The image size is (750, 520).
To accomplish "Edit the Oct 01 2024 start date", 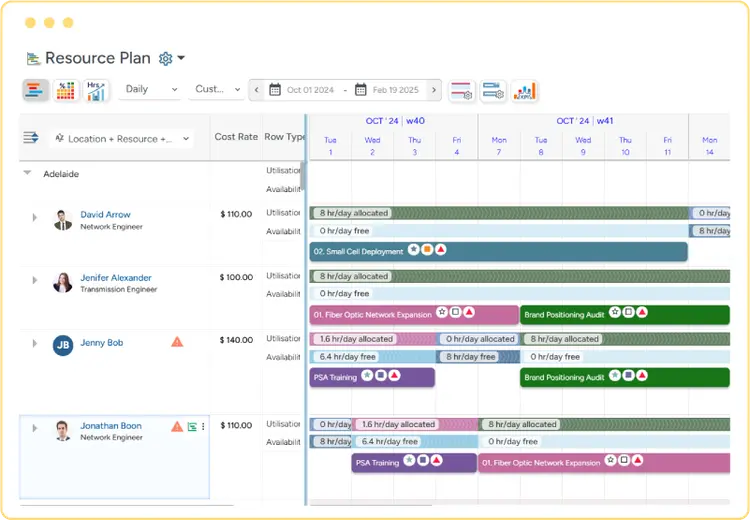I will point(310,90).
